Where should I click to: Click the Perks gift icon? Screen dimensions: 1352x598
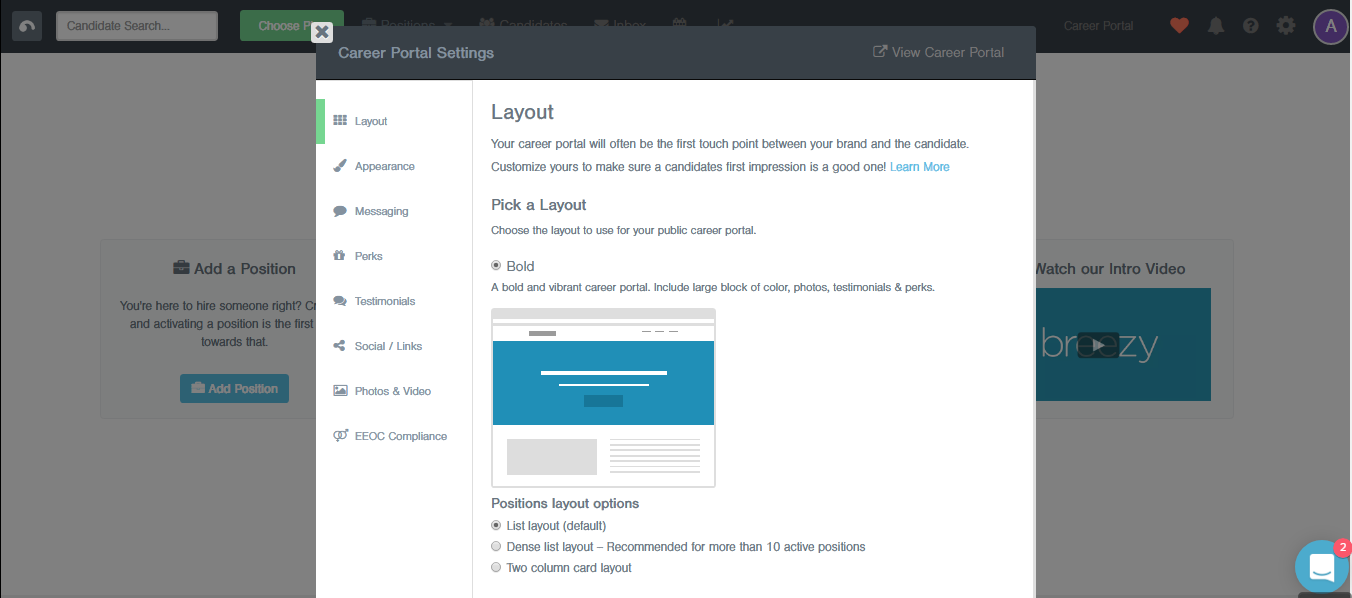coord(340,255)
